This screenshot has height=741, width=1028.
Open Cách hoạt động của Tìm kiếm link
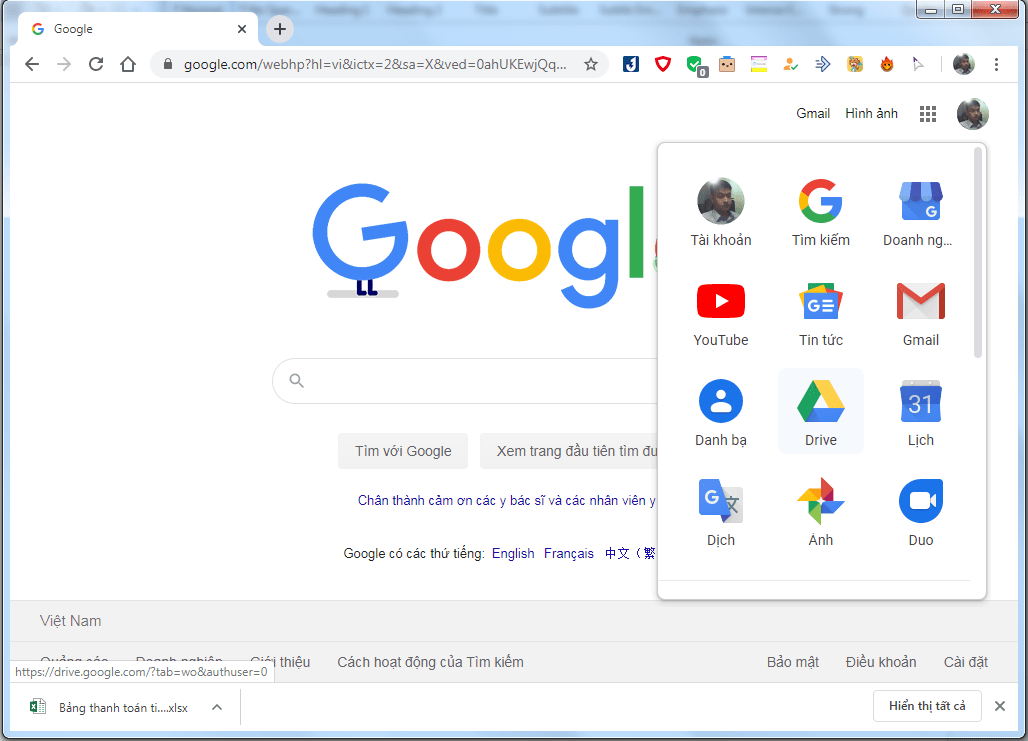pyautogui.click(x=430, y=662)
